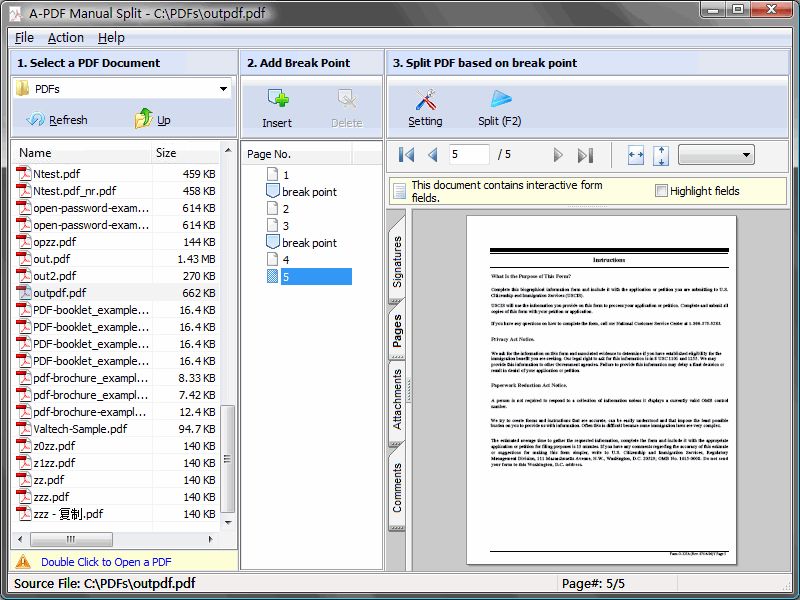Open the Attachments side tab
800x600 pixels.
[x=397, y=399]
